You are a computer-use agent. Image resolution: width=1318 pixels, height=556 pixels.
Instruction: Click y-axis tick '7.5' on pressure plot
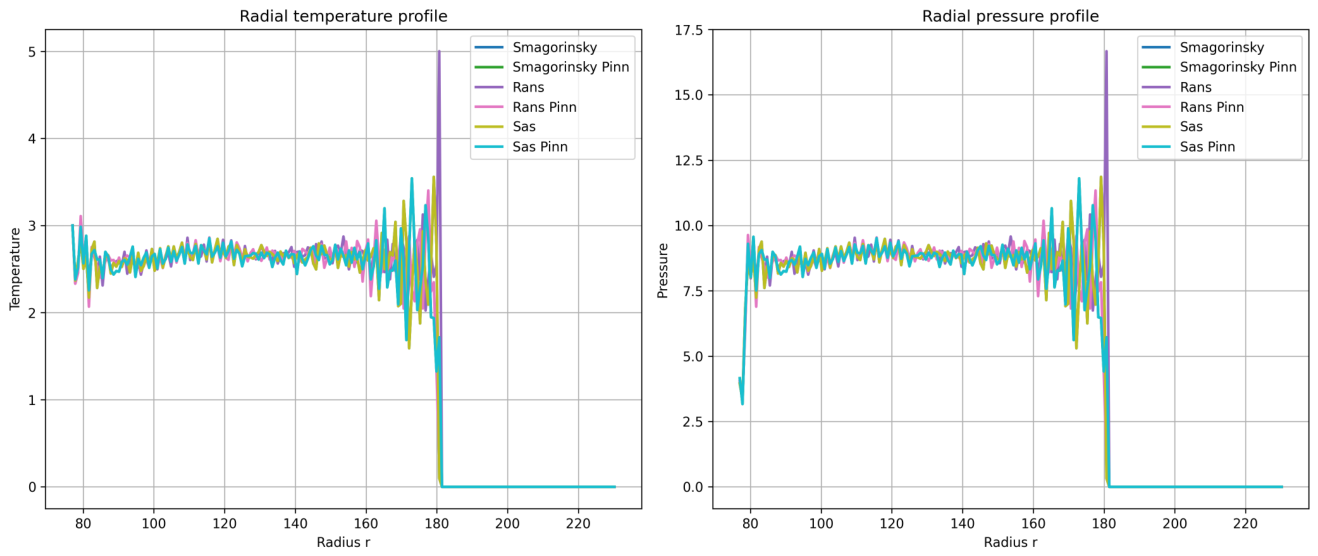(694, 291)
